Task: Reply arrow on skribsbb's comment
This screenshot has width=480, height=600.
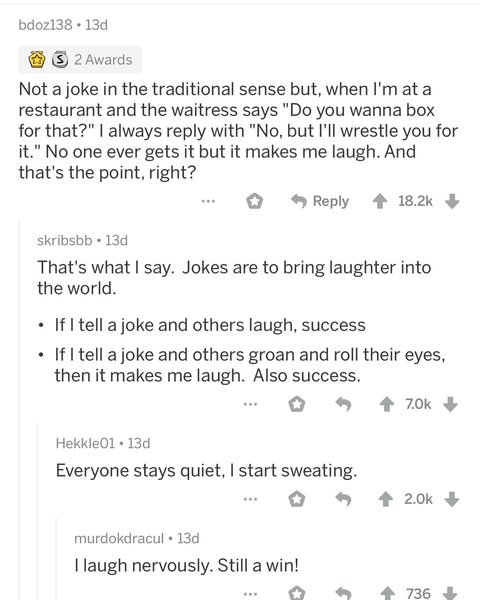Action: [x=343, y=404]
